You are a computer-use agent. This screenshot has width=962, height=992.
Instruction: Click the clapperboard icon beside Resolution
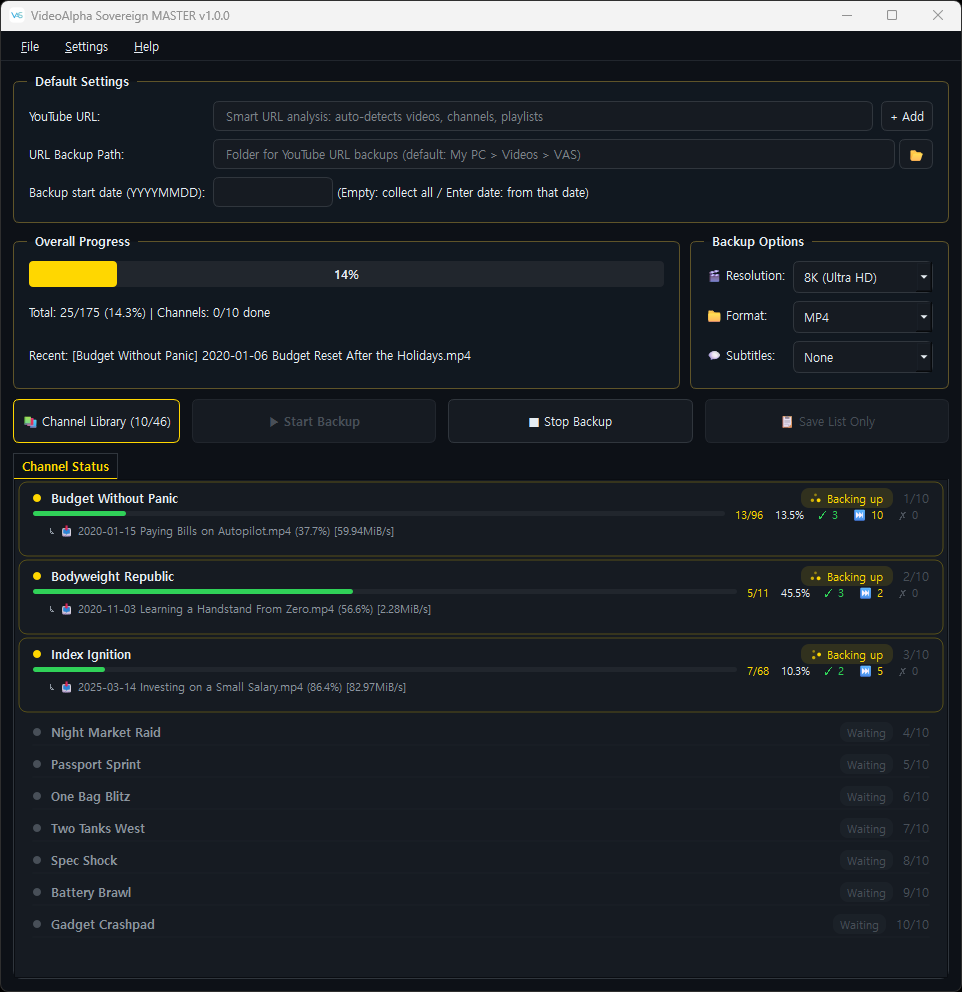pos(714,276)
